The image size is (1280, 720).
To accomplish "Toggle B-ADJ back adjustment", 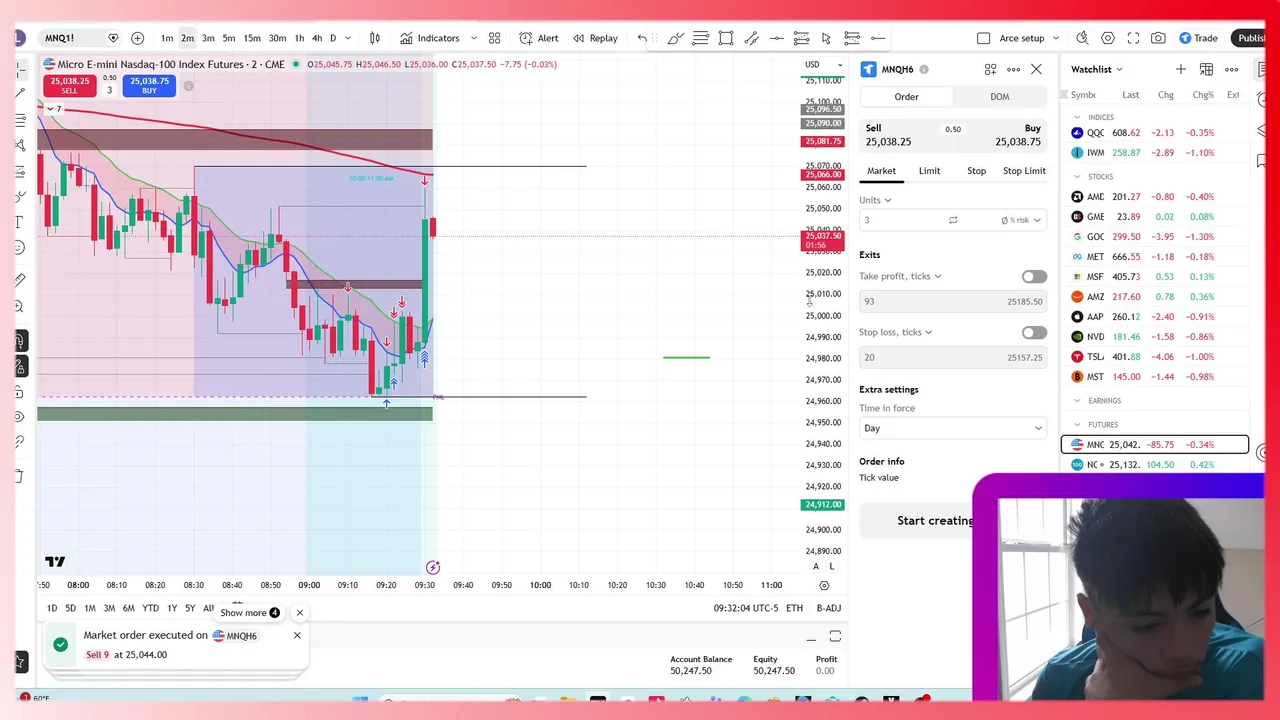I will click(829, 608).
